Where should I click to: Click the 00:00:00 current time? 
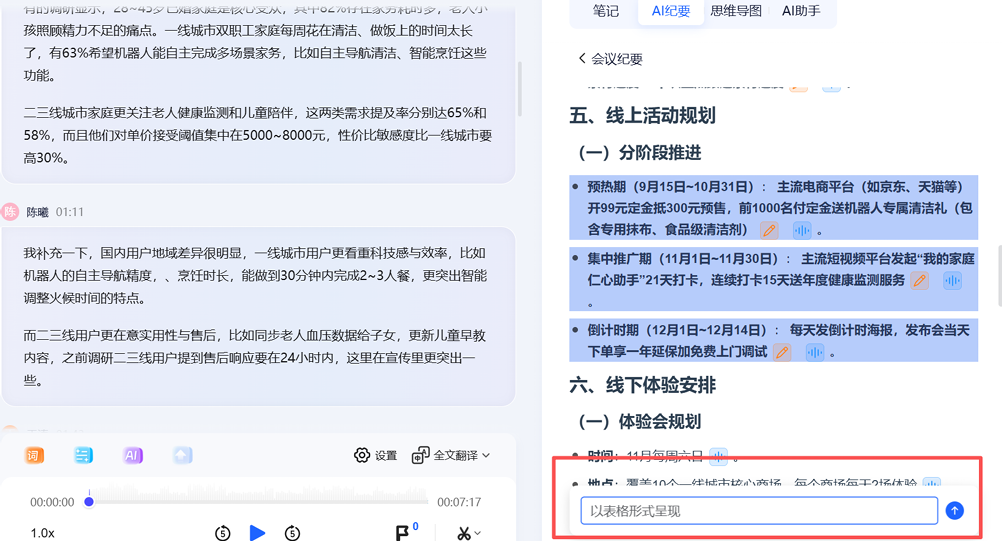[52, 502]
